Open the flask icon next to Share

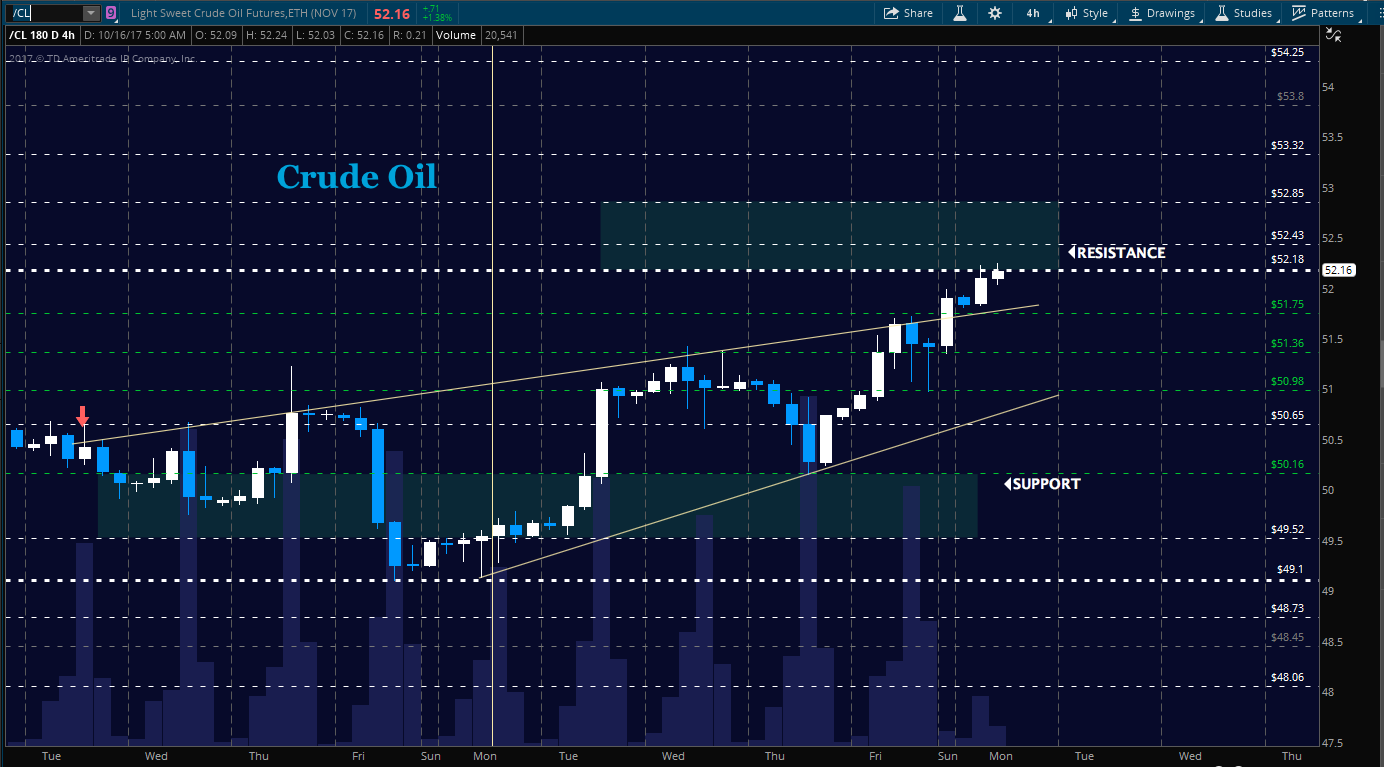pos(959,13)
